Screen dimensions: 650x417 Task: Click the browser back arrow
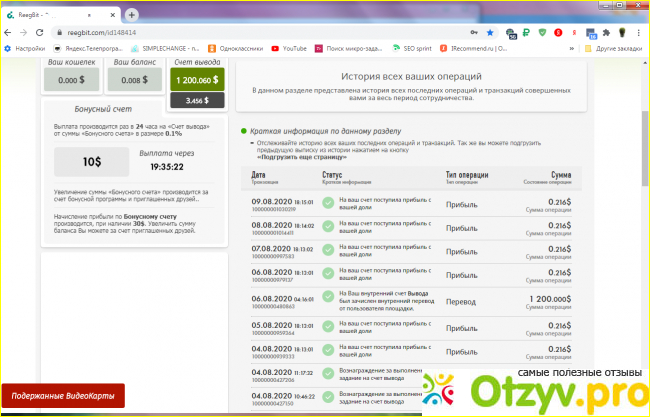(x=11, y=31)
